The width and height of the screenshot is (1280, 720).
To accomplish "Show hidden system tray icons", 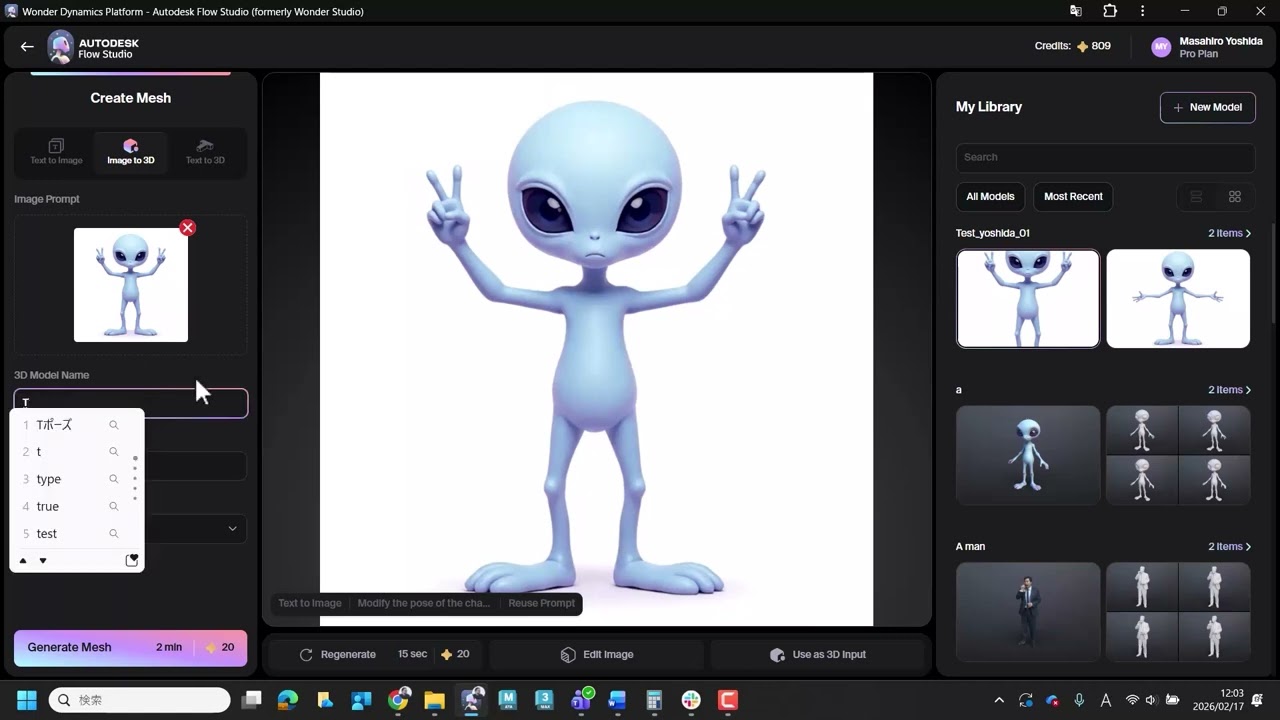I will pyautogui.click(x=998, y=700).
